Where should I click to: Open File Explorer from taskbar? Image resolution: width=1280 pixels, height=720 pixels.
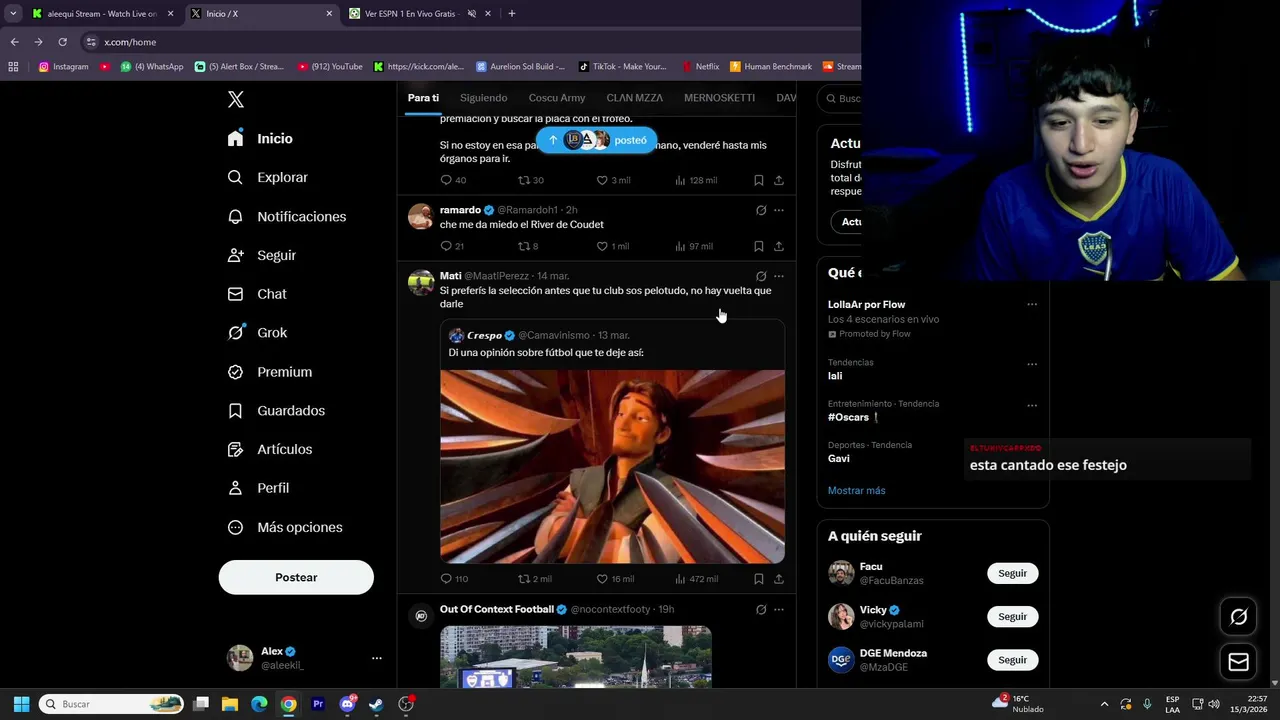click(x=229, y=704)
